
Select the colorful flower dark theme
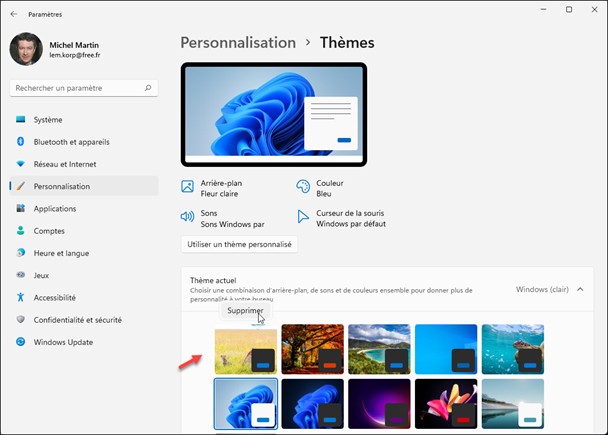(x=446, y=404)
